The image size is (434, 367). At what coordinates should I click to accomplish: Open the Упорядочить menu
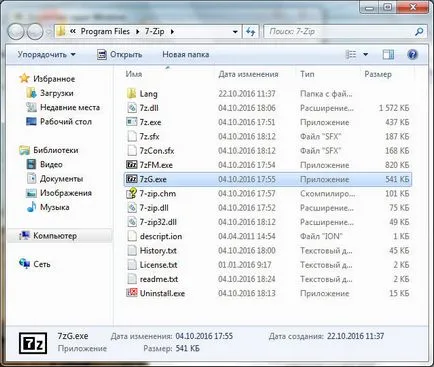click(46, 54)
